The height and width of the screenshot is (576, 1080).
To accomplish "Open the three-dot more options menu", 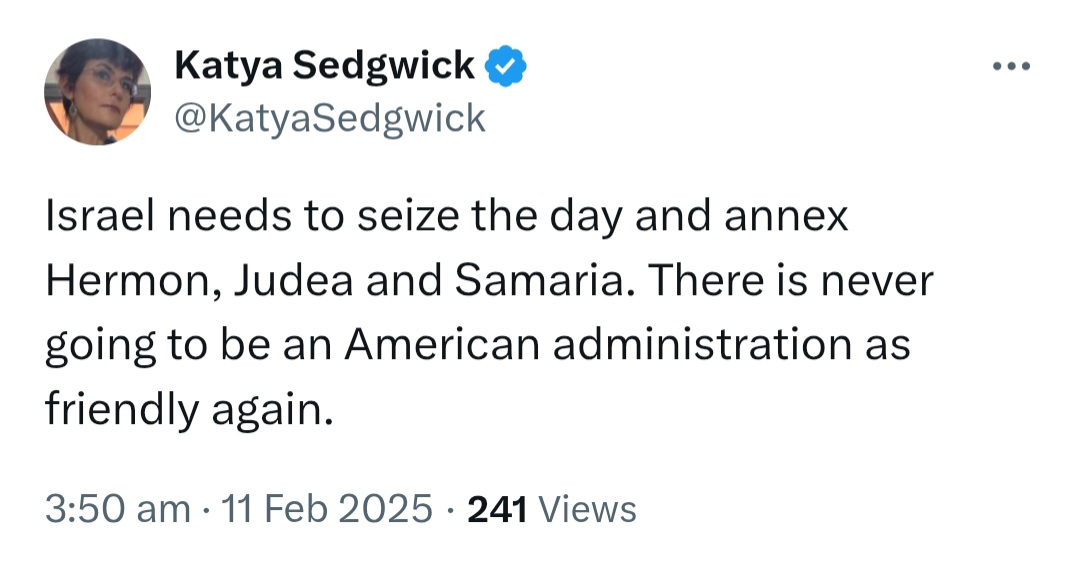I will [x=1011, y=67].
